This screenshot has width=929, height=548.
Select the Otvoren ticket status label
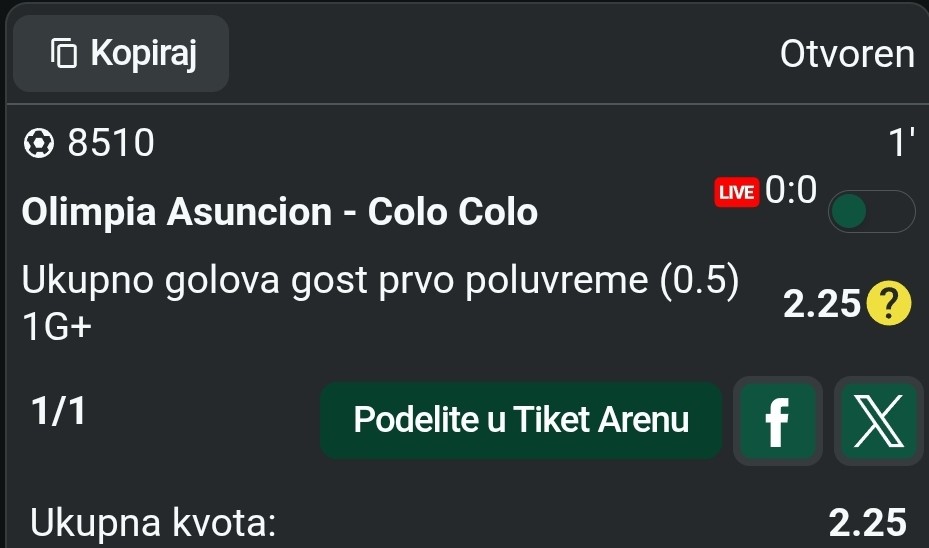pos(847,54)
